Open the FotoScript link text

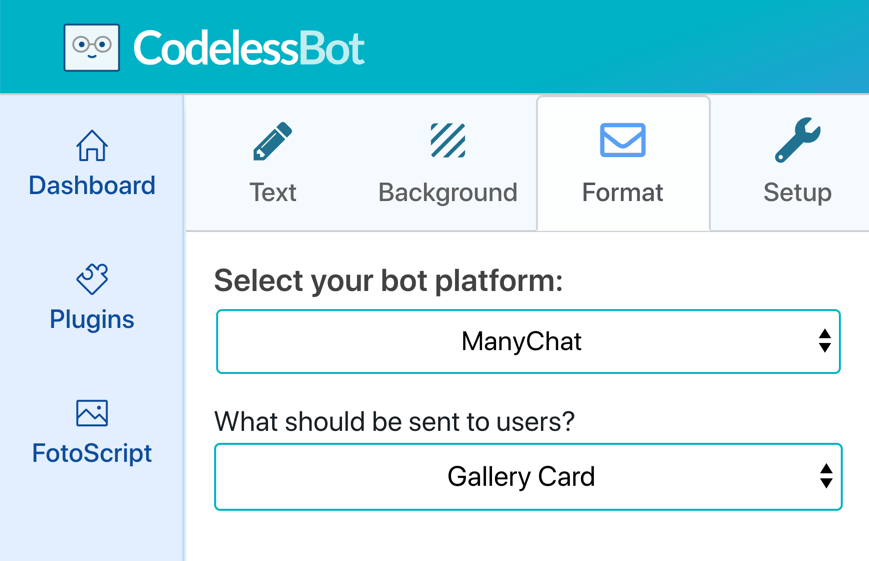coord(92,453)
